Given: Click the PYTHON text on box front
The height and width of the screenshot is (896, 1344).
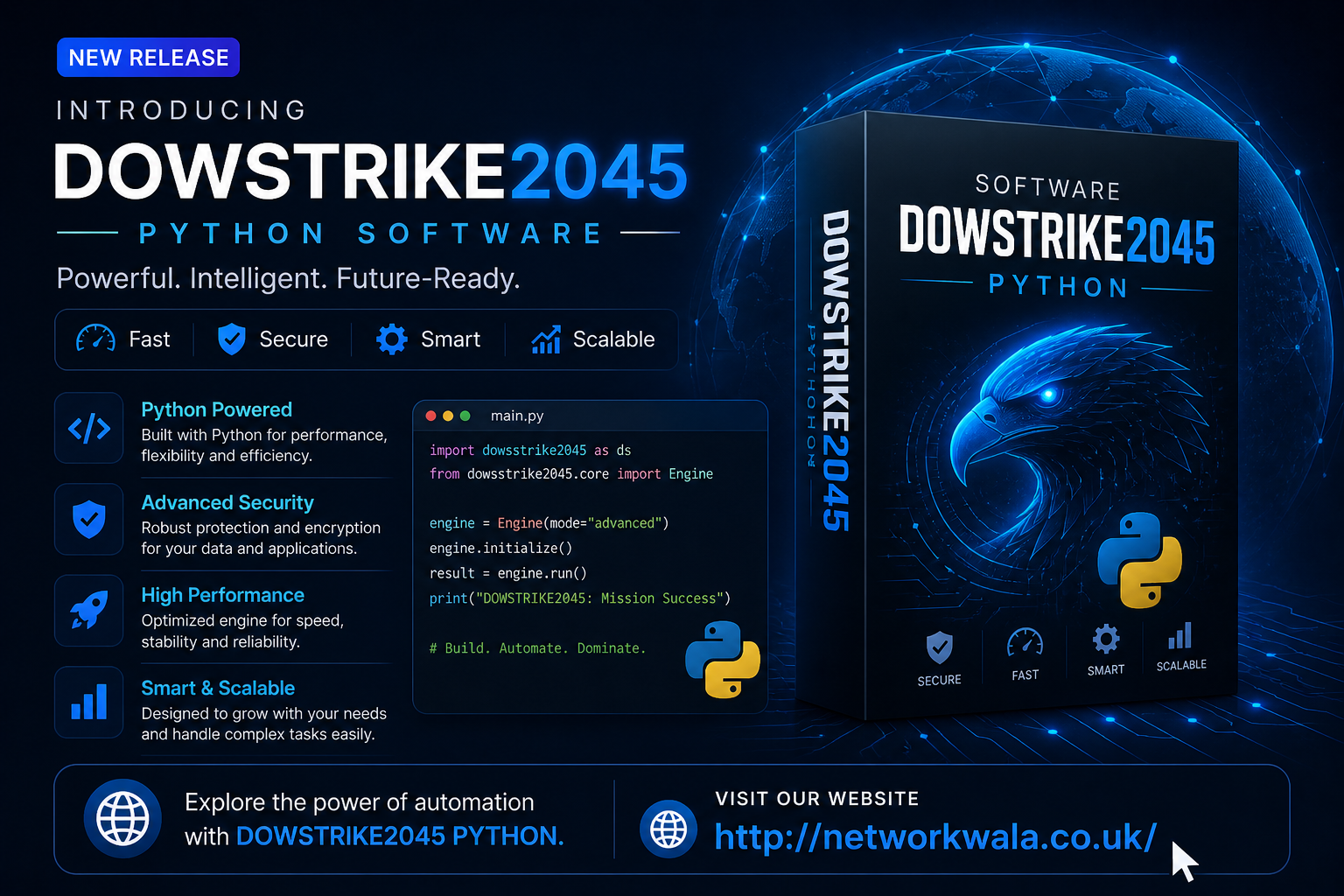Looking at the screenshot, I should pyautogui.click(x=1058, y=286).
